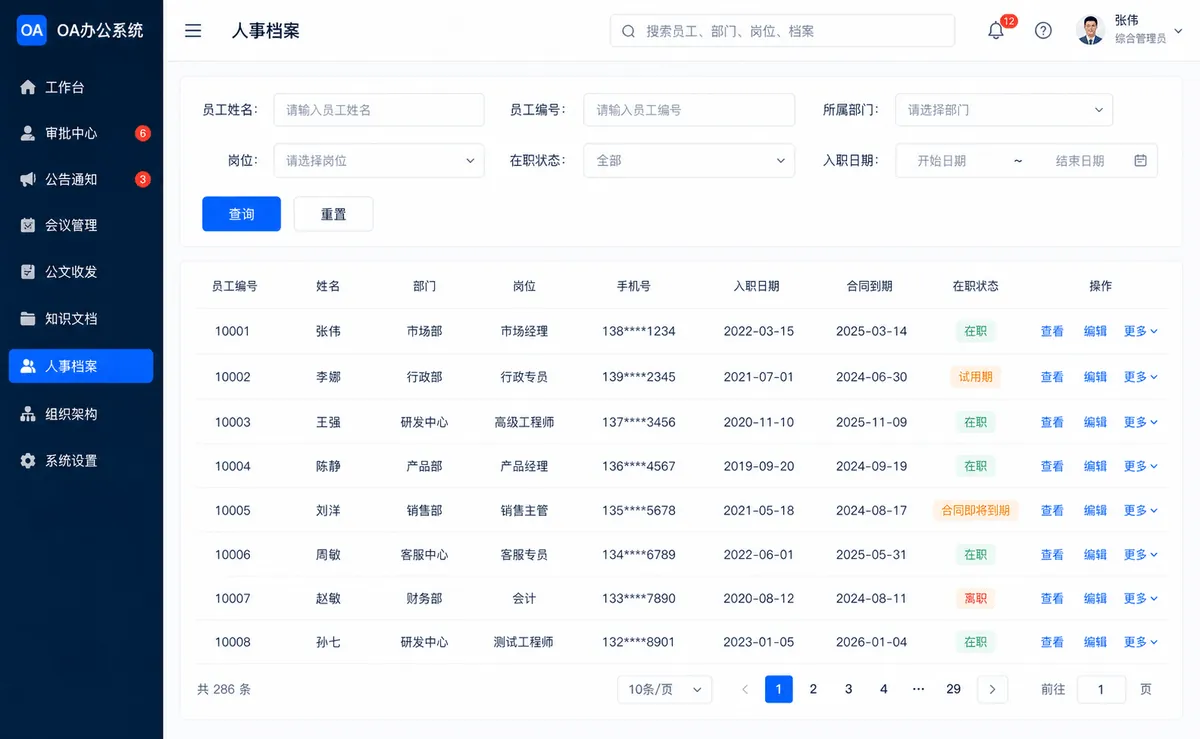
Task: Expand user menu arrow beside 综合管理员
Action: [1178, 31]
